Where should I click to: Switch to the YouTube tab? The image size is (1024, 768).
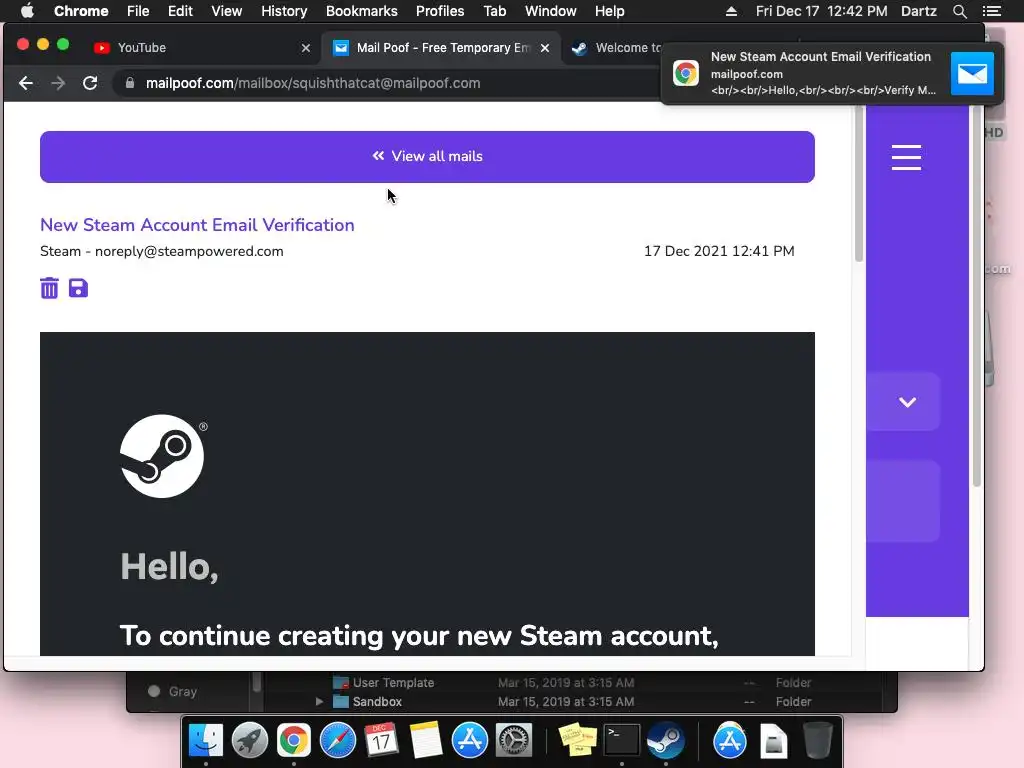[x=202, y=48]
